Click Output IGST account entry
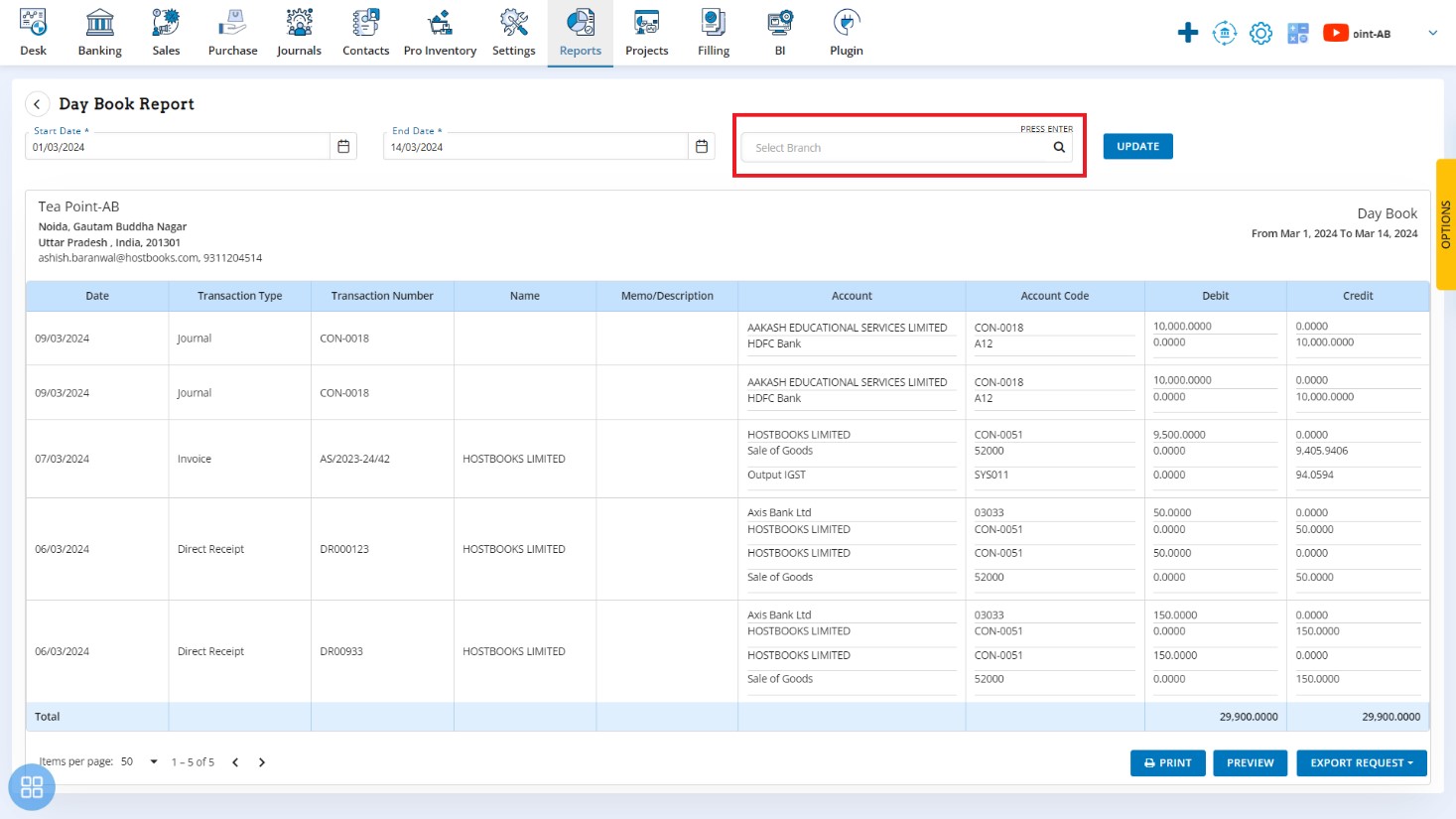 click(776, 475)
